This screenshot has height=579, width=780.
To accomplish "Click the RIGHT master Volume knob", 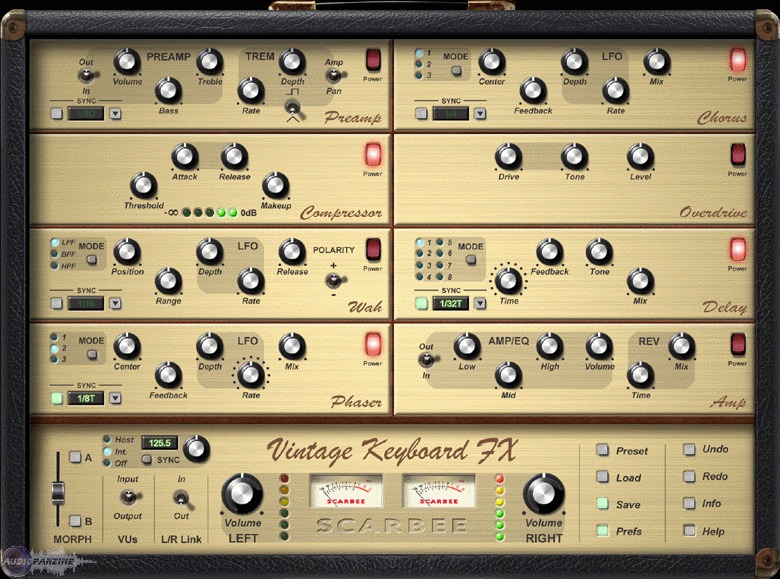I will [x=544, y=493].
